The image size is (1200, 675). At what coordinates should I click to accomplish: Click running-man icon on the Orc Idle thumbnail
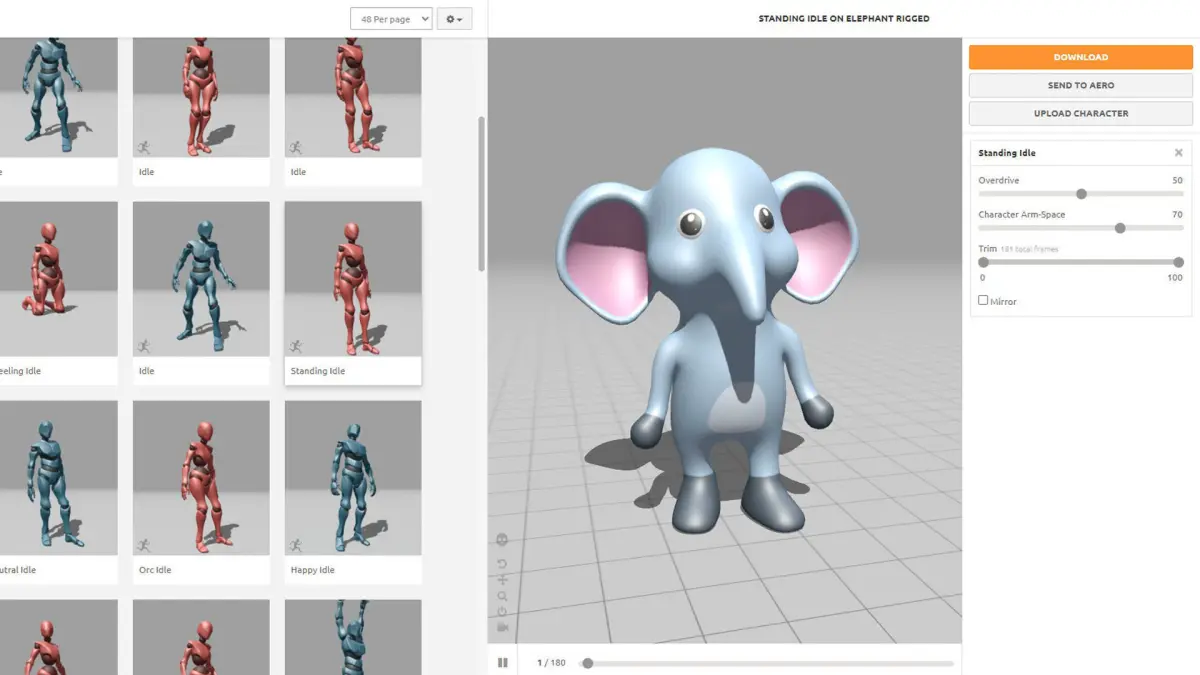(144, 545)
